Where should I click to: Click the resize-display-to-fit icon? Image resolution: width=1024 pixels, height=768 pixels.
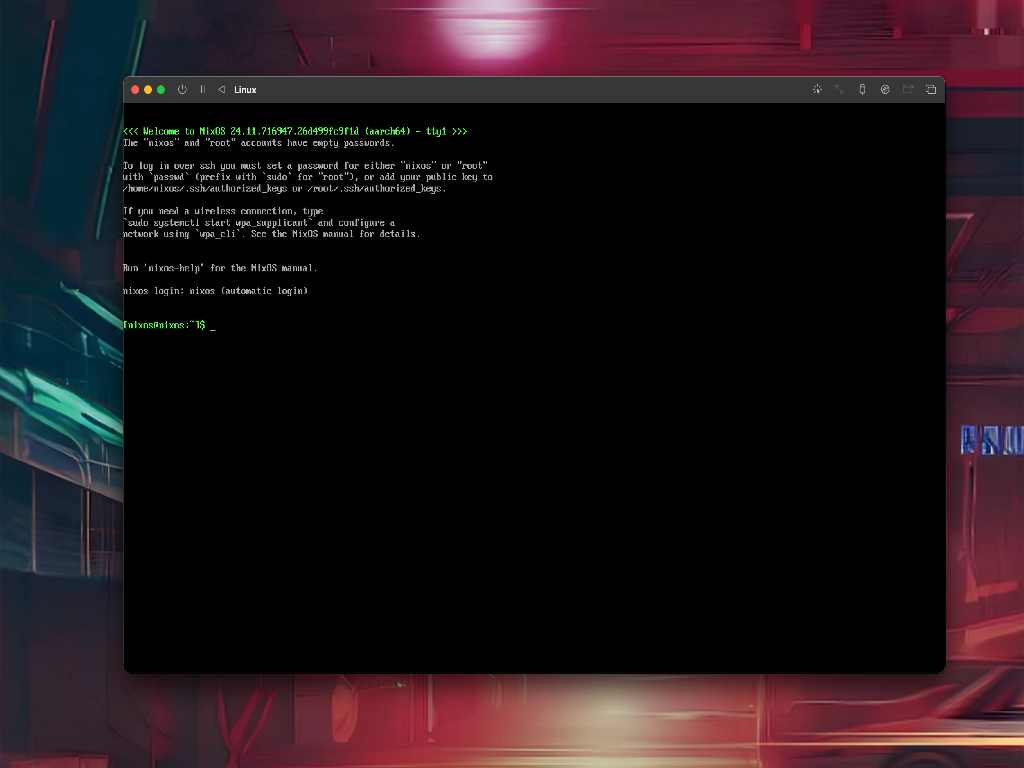point(839,89)
